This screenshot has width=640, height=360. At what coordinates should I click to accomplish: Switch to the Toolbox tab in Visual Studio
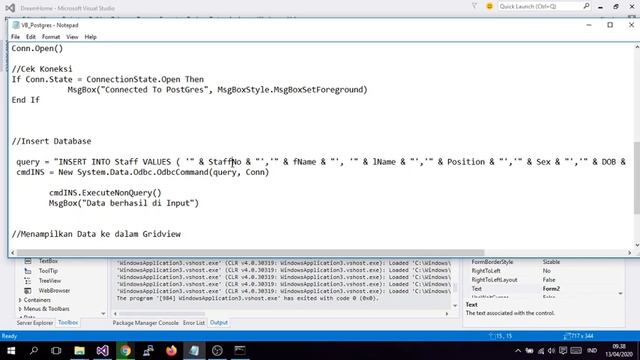[x=68, y=322]
